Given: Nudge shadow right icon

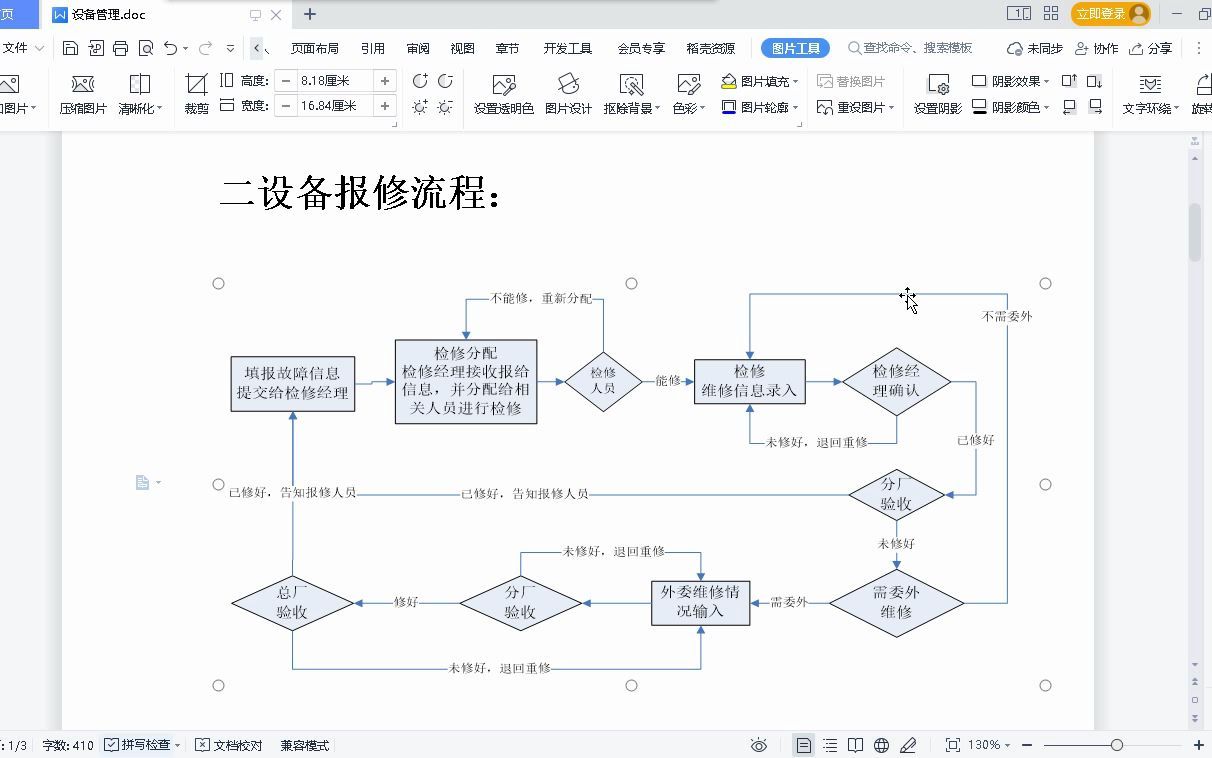Looking at the screenshot, I should pos(1095,106).
